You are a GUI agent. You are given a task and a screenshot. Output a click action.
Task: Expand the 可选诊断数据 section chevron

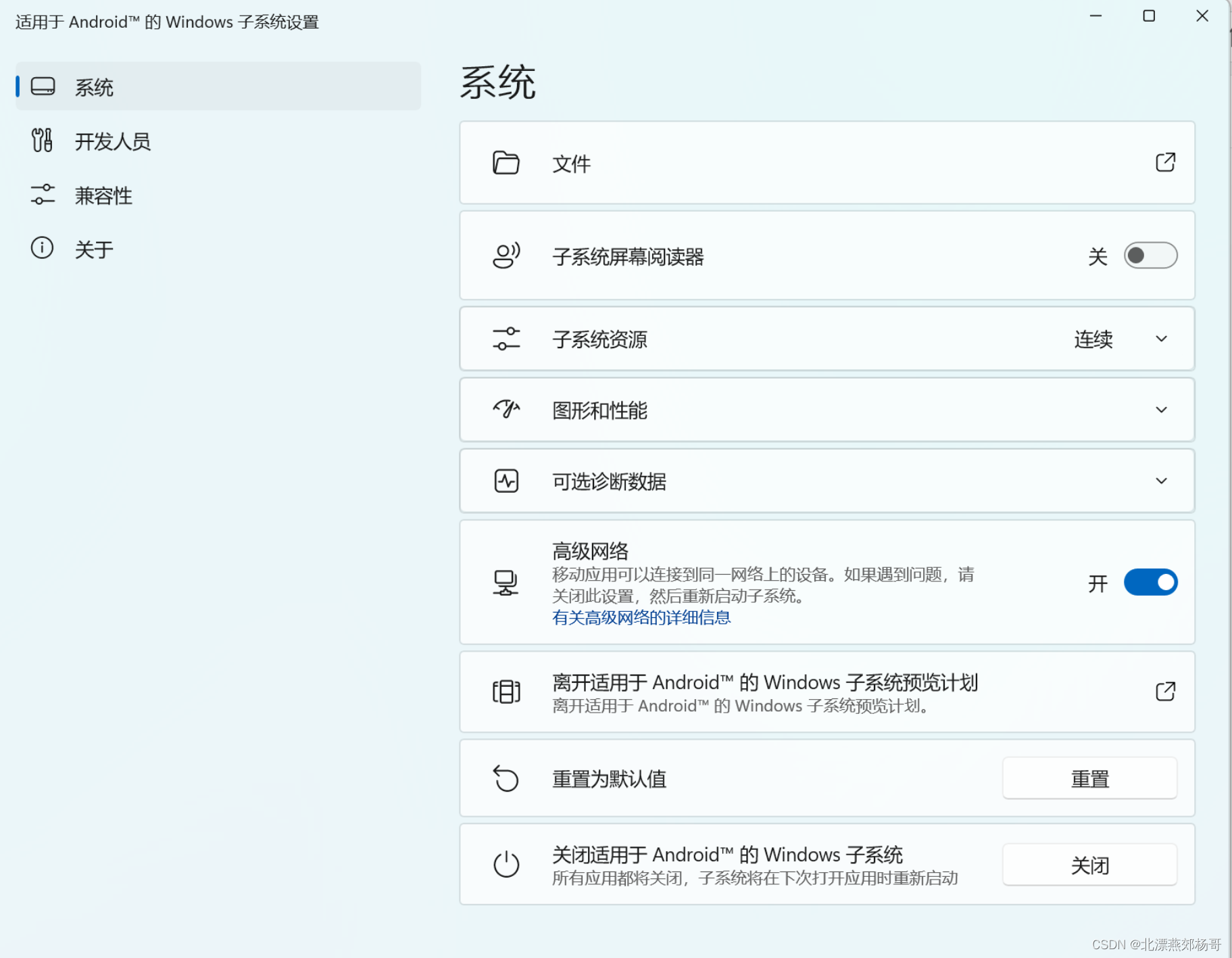[1161, 481]
